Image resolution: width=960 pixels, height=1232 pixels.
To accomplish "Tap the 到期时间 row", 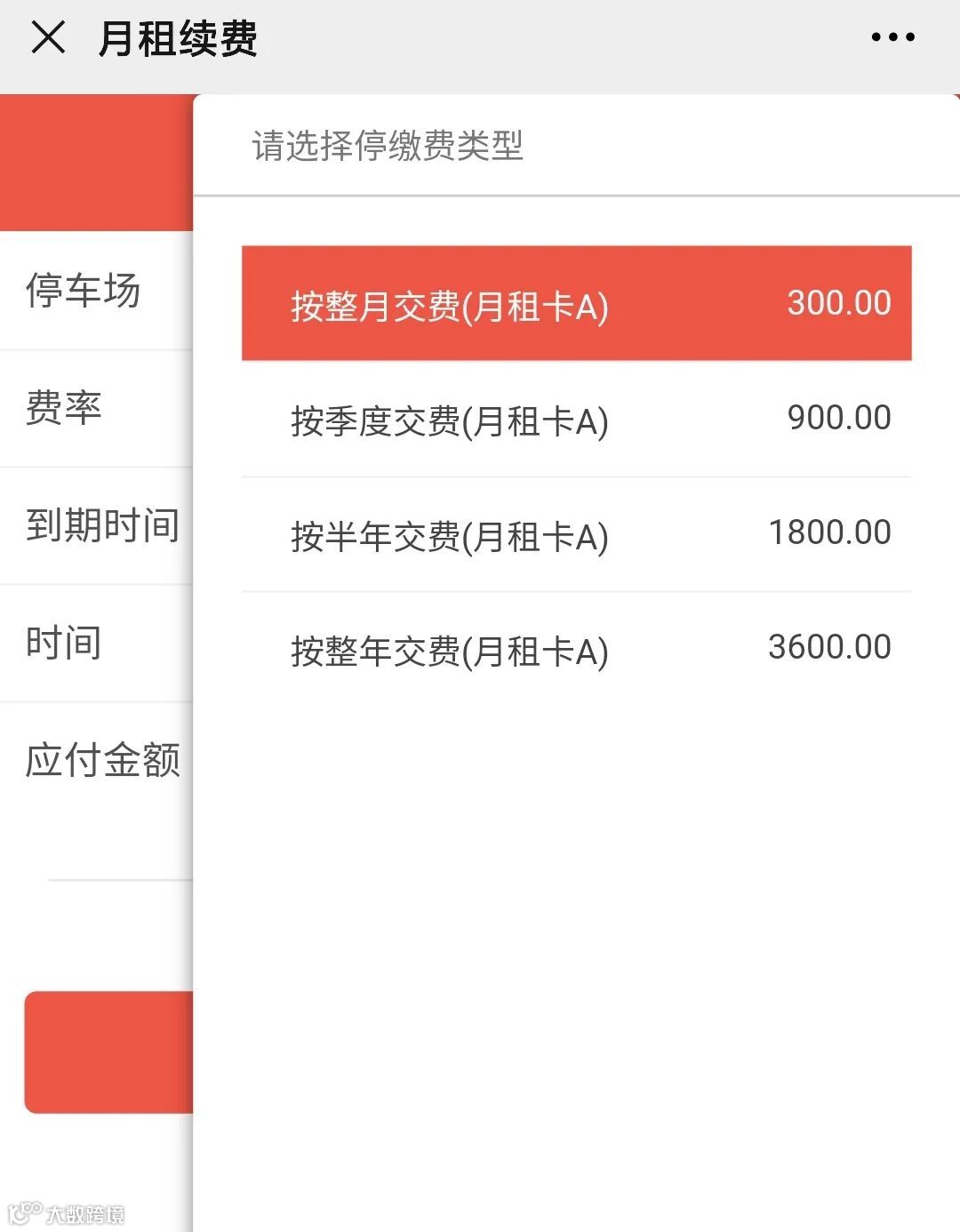I will [96, 525].
